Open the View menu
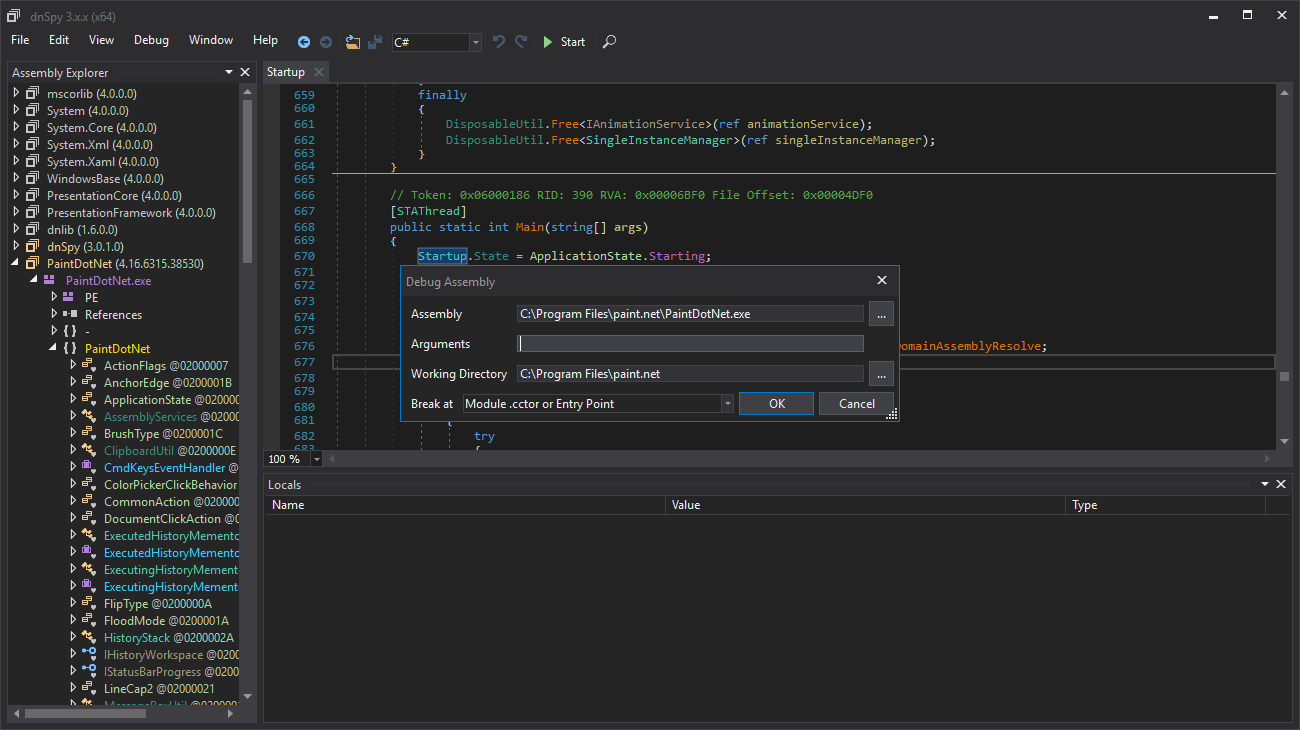 (x=101, y=40)
